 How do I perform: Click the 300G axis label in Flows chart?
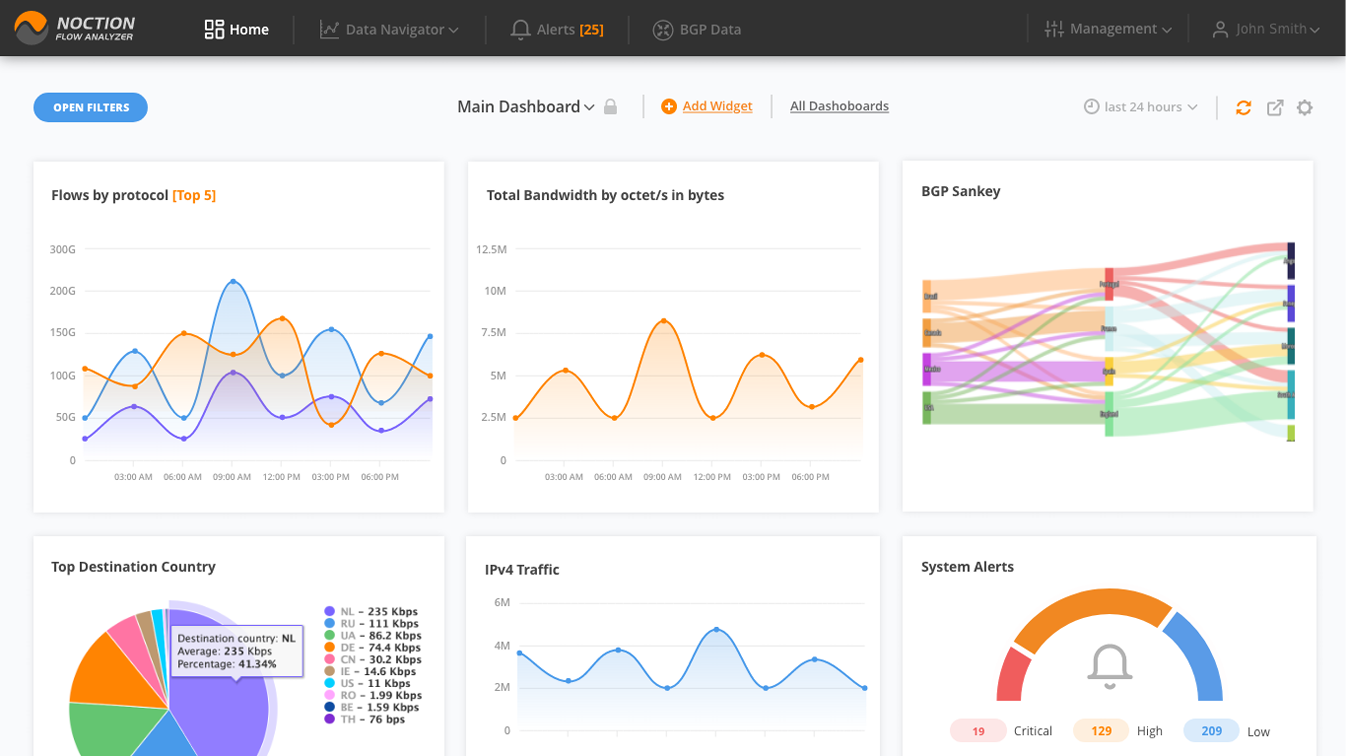coord(62,249)
